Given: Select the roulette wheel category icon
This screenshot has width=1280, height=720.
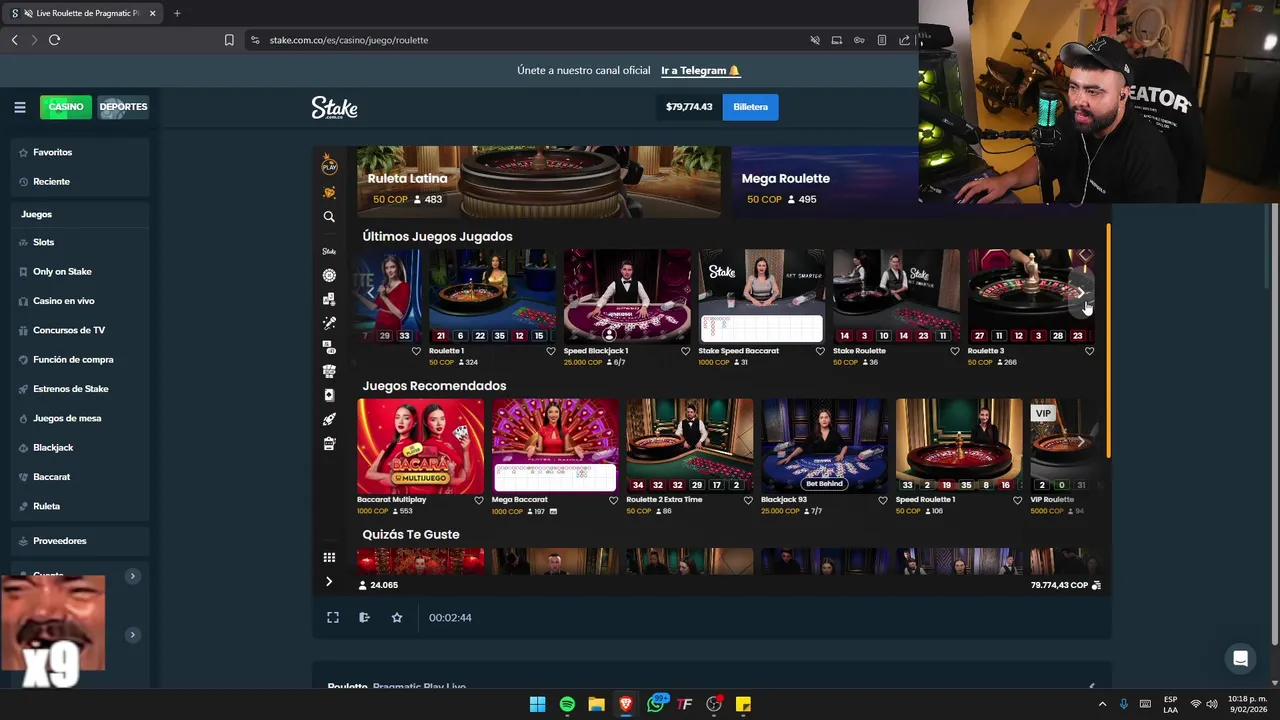Looking at the screenshot, I should click(x=329, y=275).
